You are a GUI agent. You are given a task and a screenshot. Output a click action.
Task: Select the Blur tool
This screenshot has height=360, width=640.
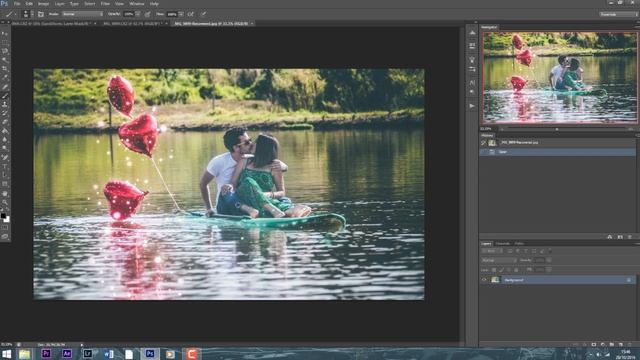click(5, 140)
